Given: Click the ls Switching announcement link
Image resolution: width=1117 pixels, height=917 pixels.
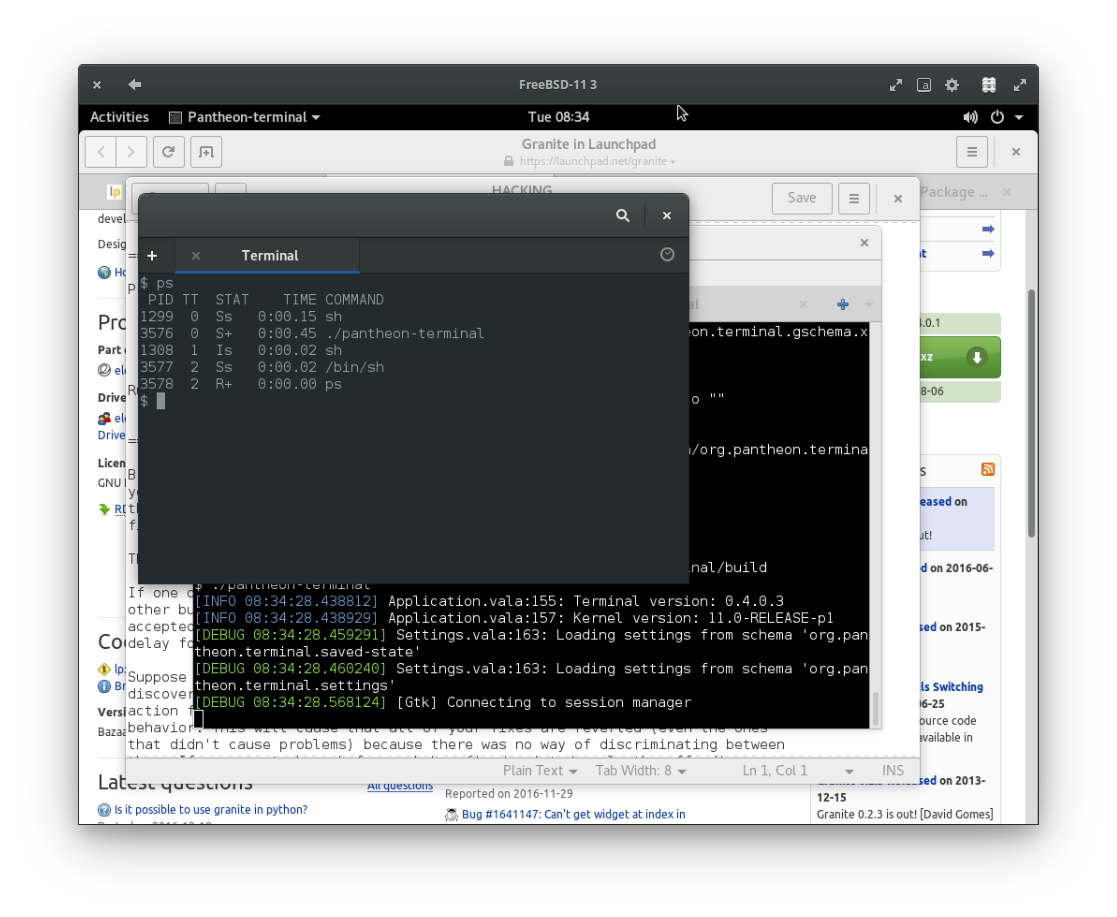Looking at the screenshot, I should tap(951, 687).
